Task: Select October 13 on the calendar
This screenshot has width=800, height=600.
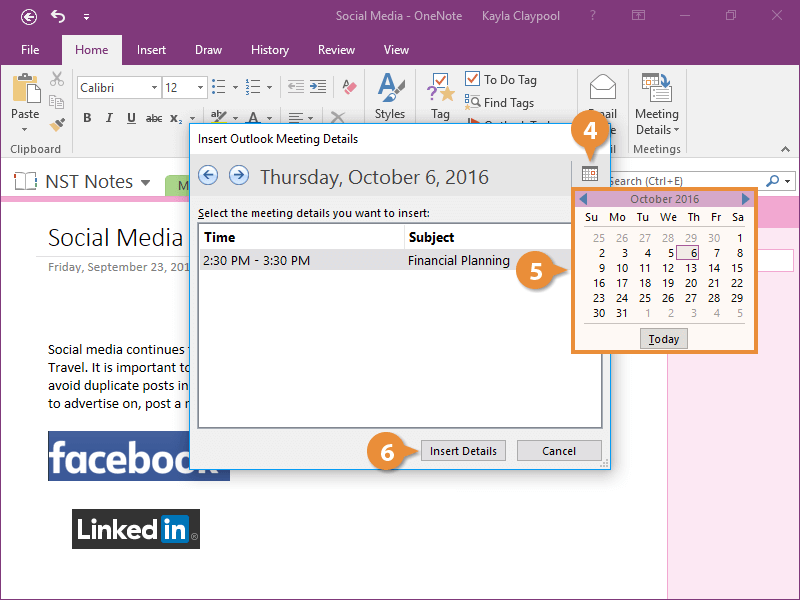Action: pos(691,268)
